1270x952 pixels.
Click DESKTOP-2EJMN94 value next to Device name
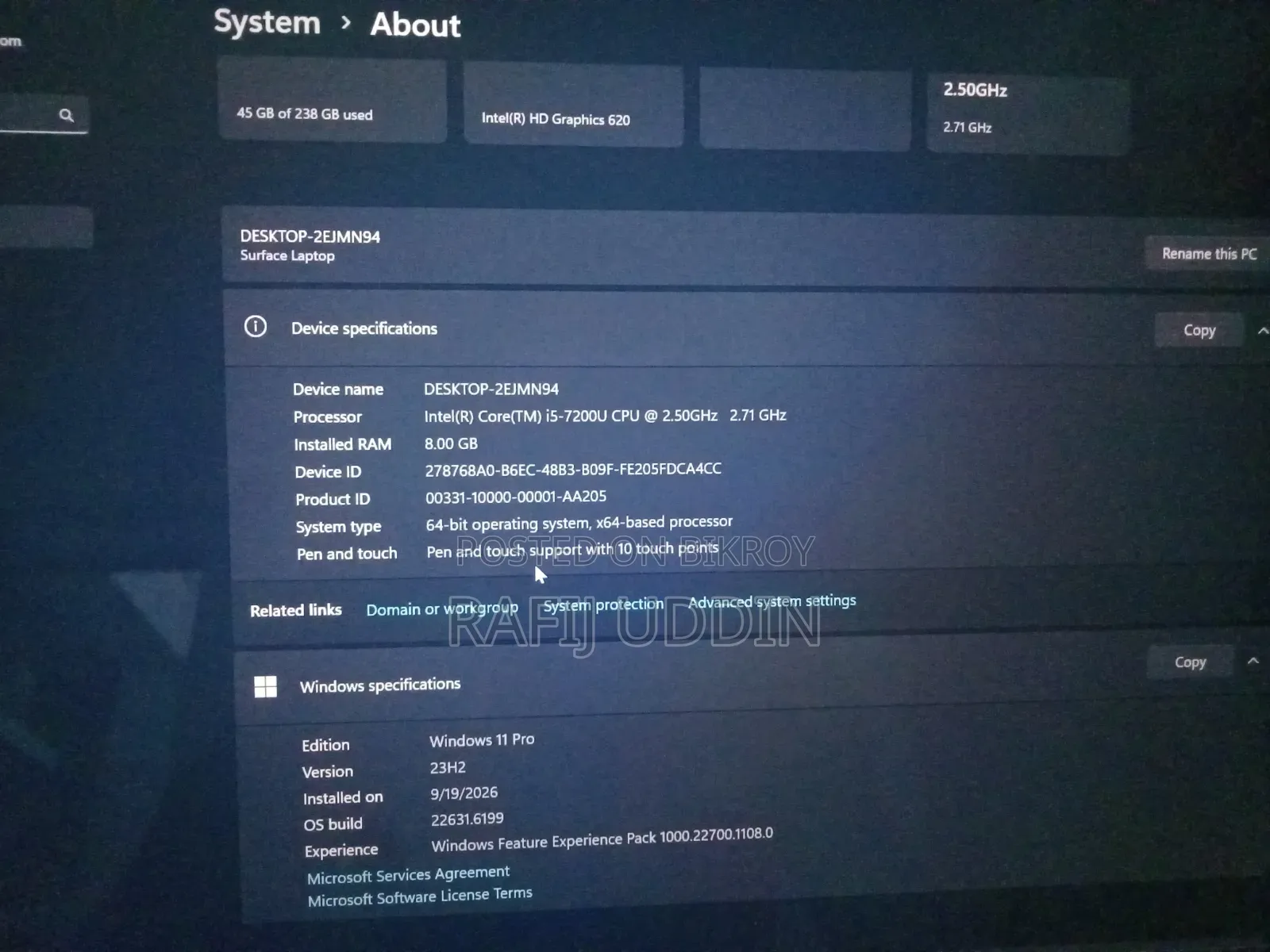click(491, 389)
